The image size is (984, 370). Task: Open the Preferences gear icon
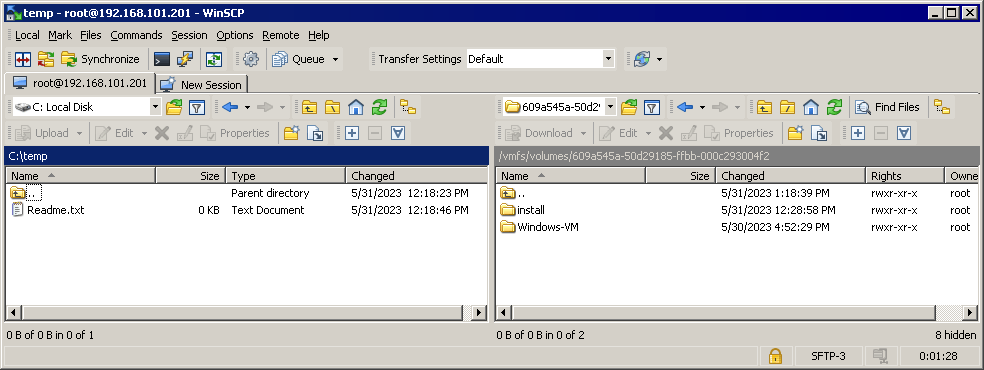click(251, 59)
